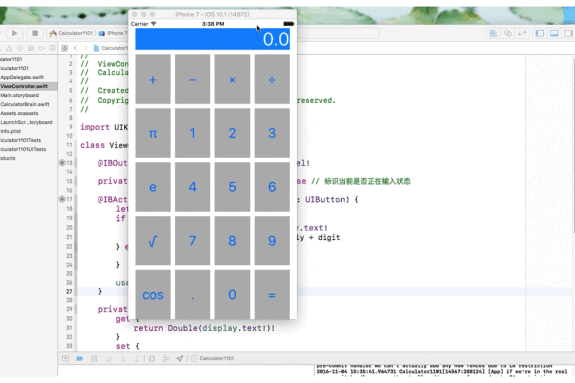Choose iPhone 7 run destination in toolbar

(x=114, y=33)
